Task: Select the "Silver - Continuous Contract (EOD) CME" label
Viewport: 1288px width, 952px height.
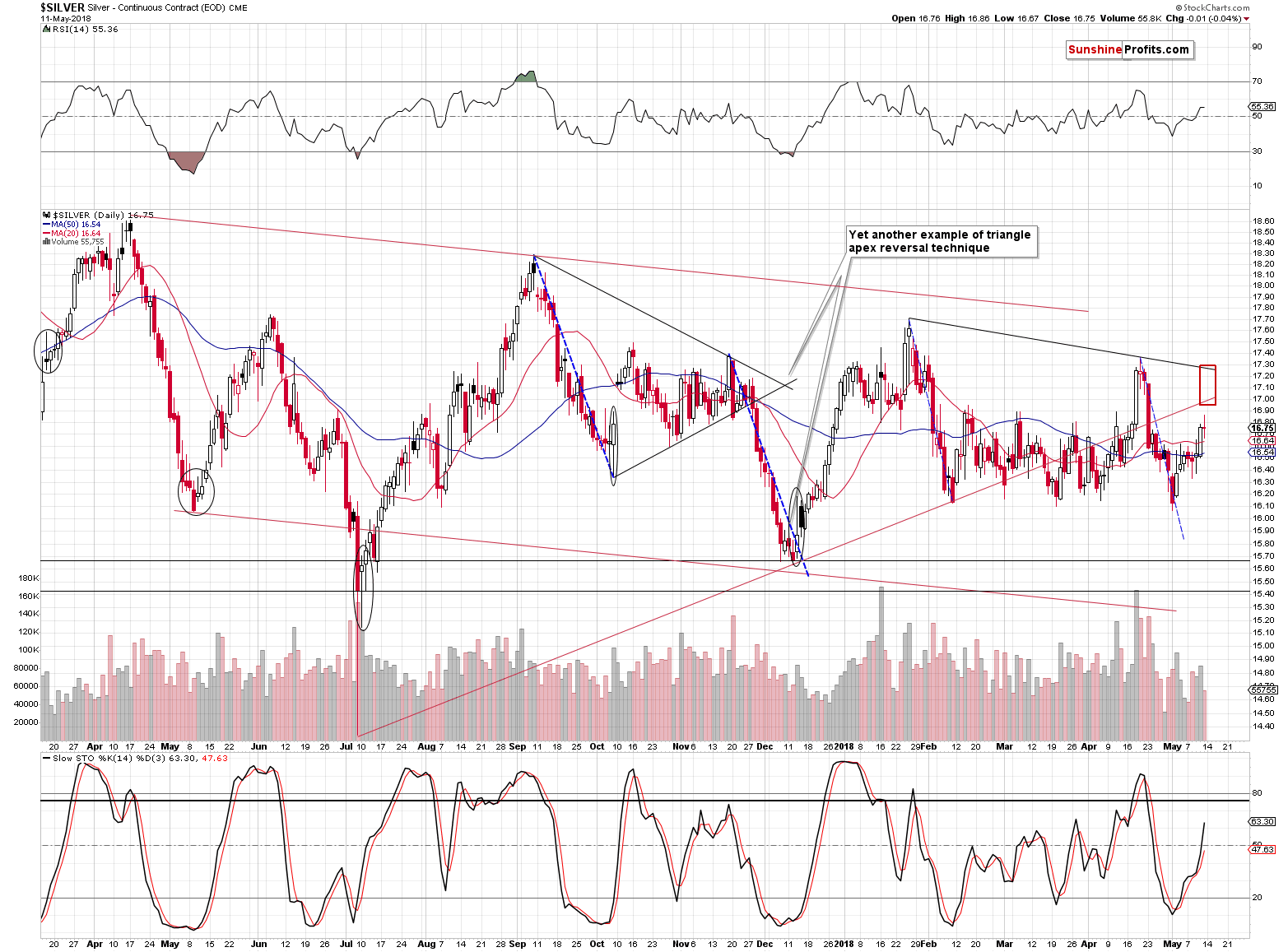Action: tap(166, 7)
